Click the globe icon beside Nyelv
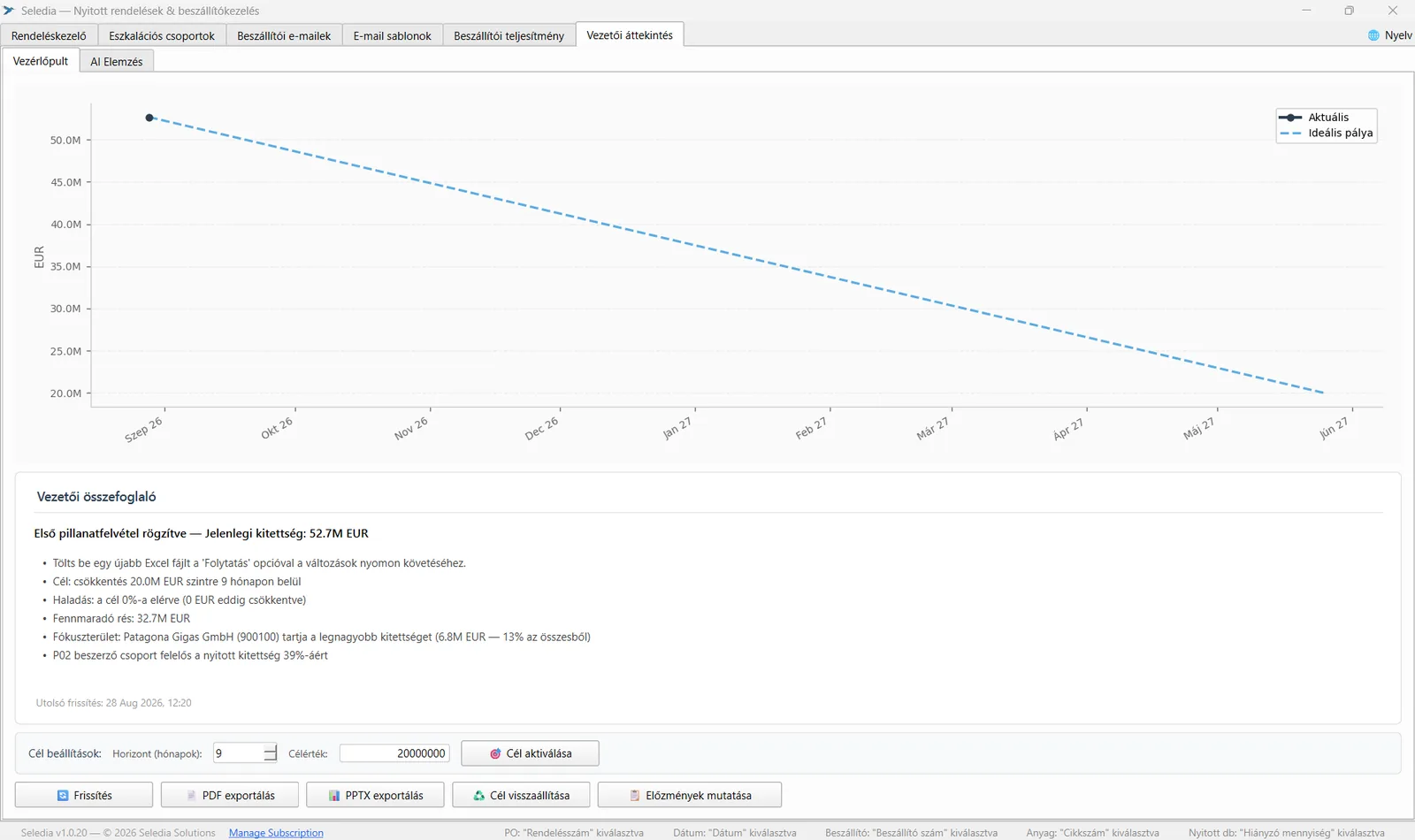The image size is (1415, 840). tap(1373, 35)
